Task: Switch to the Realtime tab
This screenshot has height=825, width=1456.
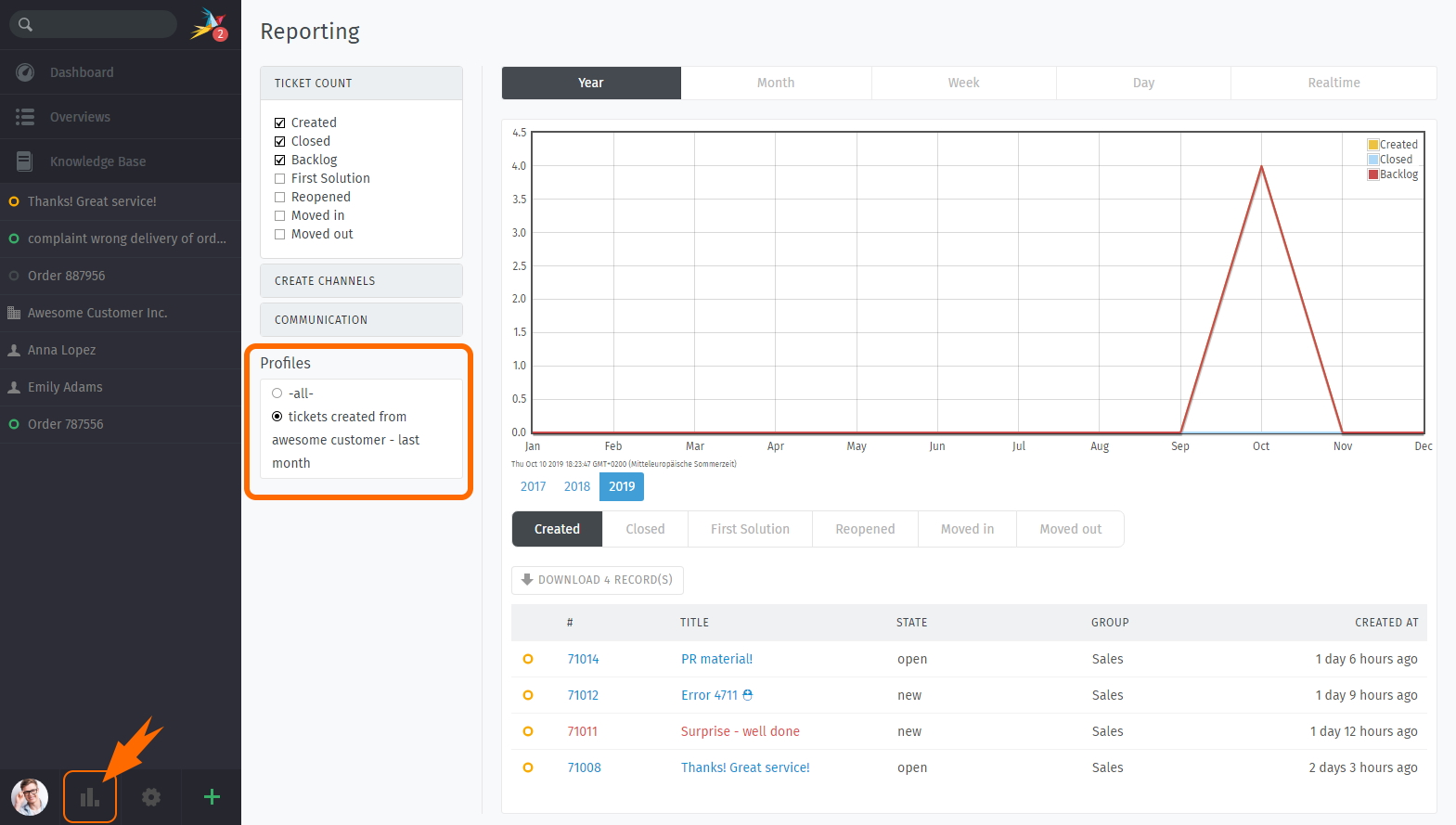Action: click(x=1334, y=83)
